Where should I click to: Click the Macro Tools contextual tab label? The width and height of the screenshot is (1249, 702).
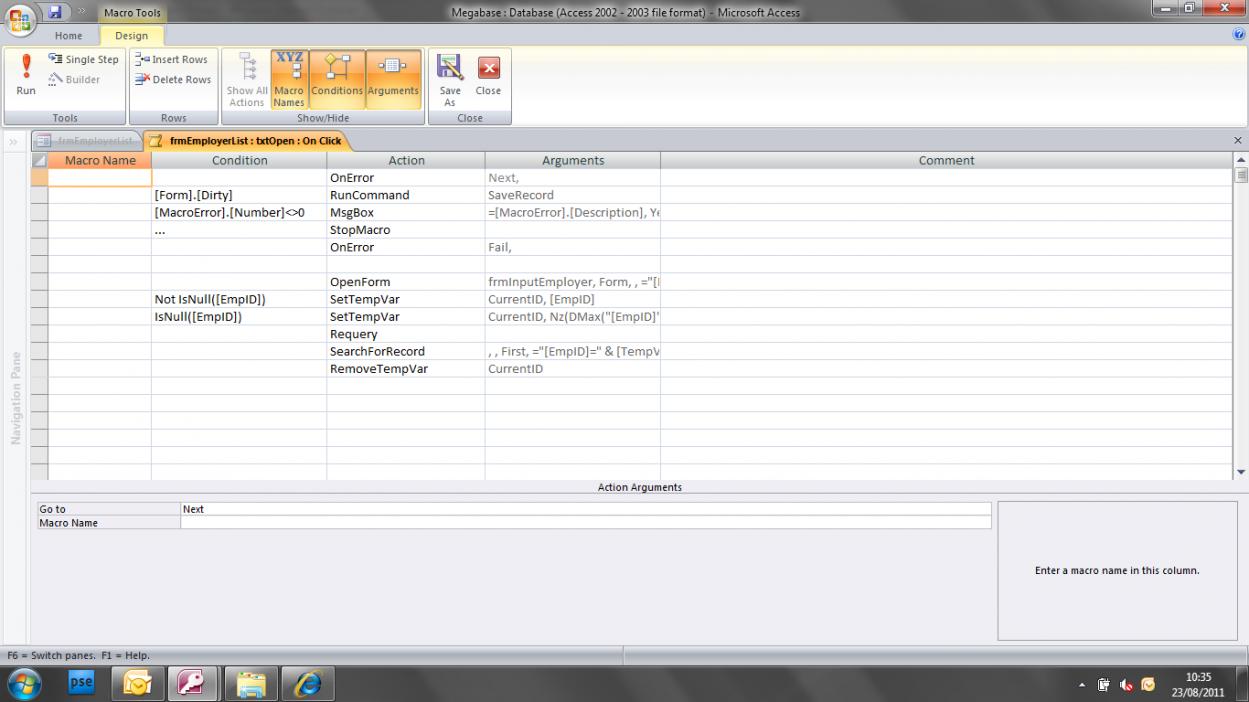[x=132, y=12]
